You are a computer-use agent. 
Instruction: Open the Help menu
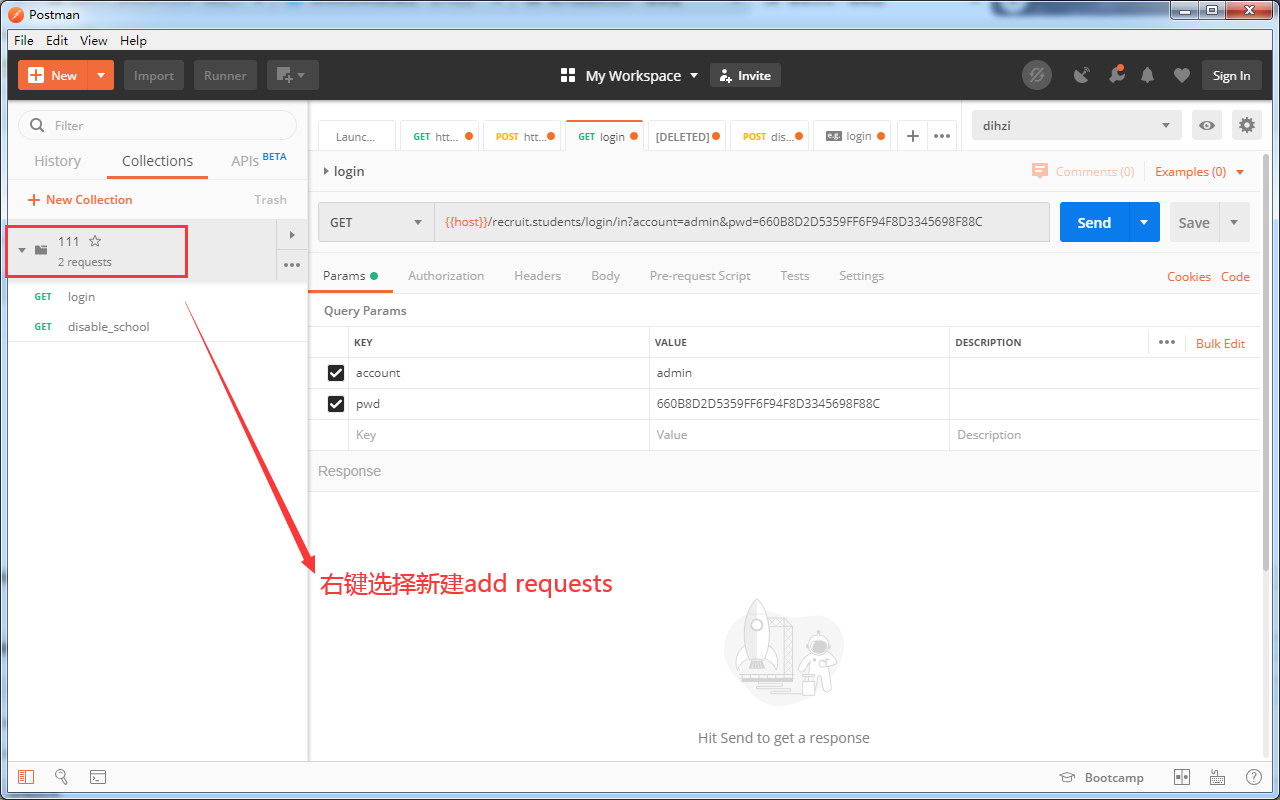133,40
